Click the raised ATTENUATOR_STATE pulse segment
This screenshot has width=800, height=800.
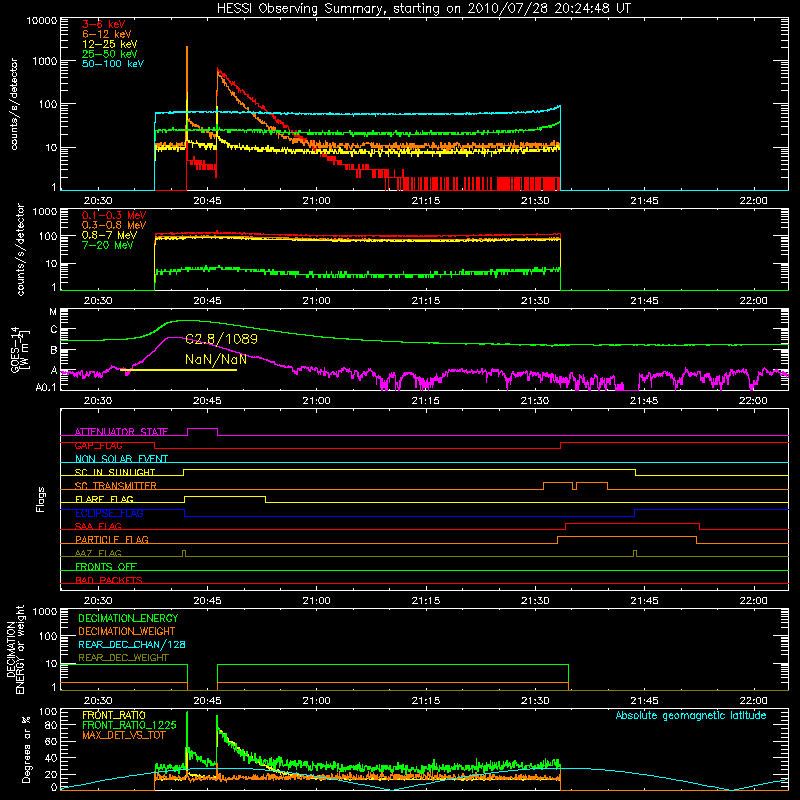pos(203,429)
